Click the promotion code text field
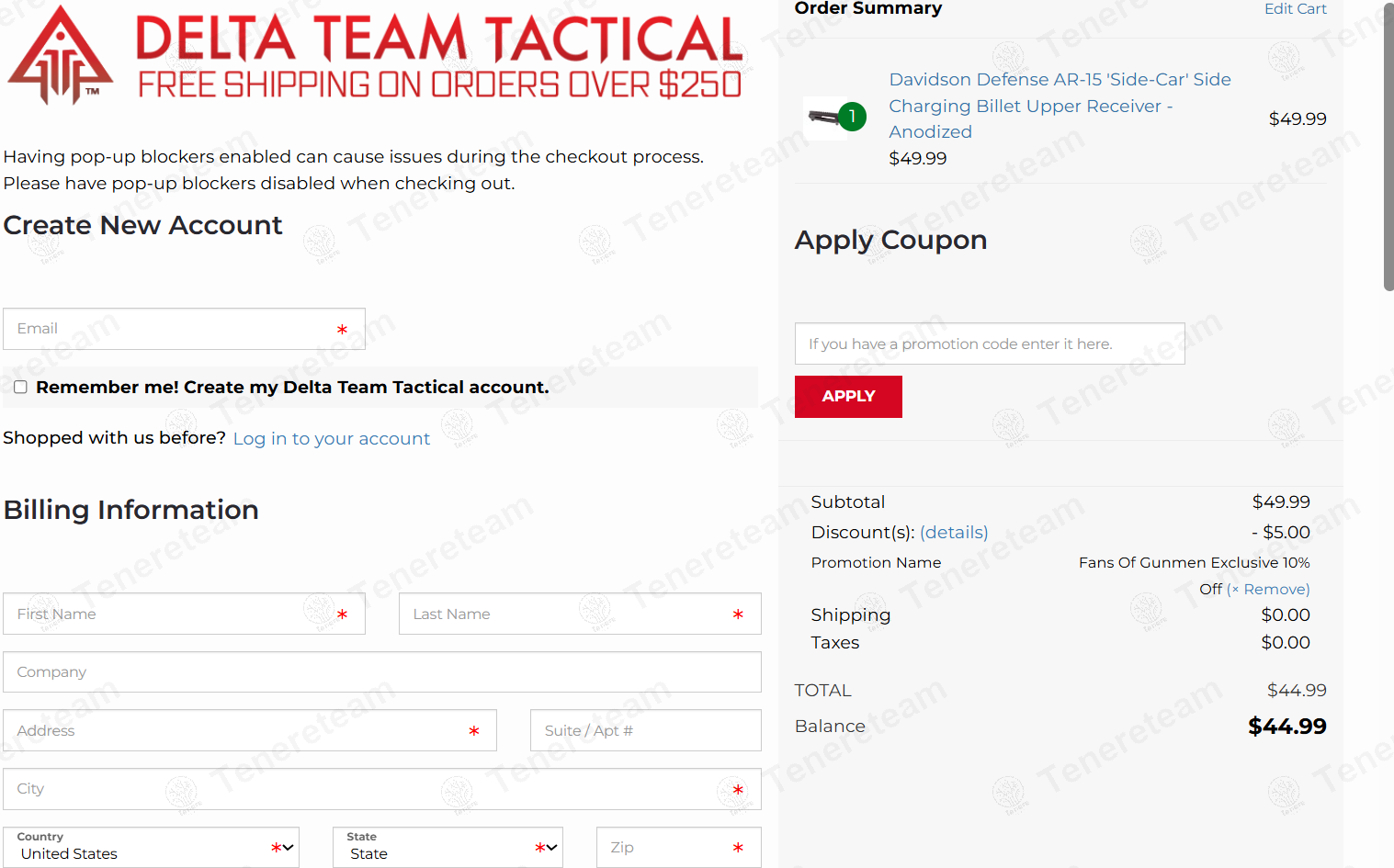Viewport: 1394px width, 868px height. point(989,344)
